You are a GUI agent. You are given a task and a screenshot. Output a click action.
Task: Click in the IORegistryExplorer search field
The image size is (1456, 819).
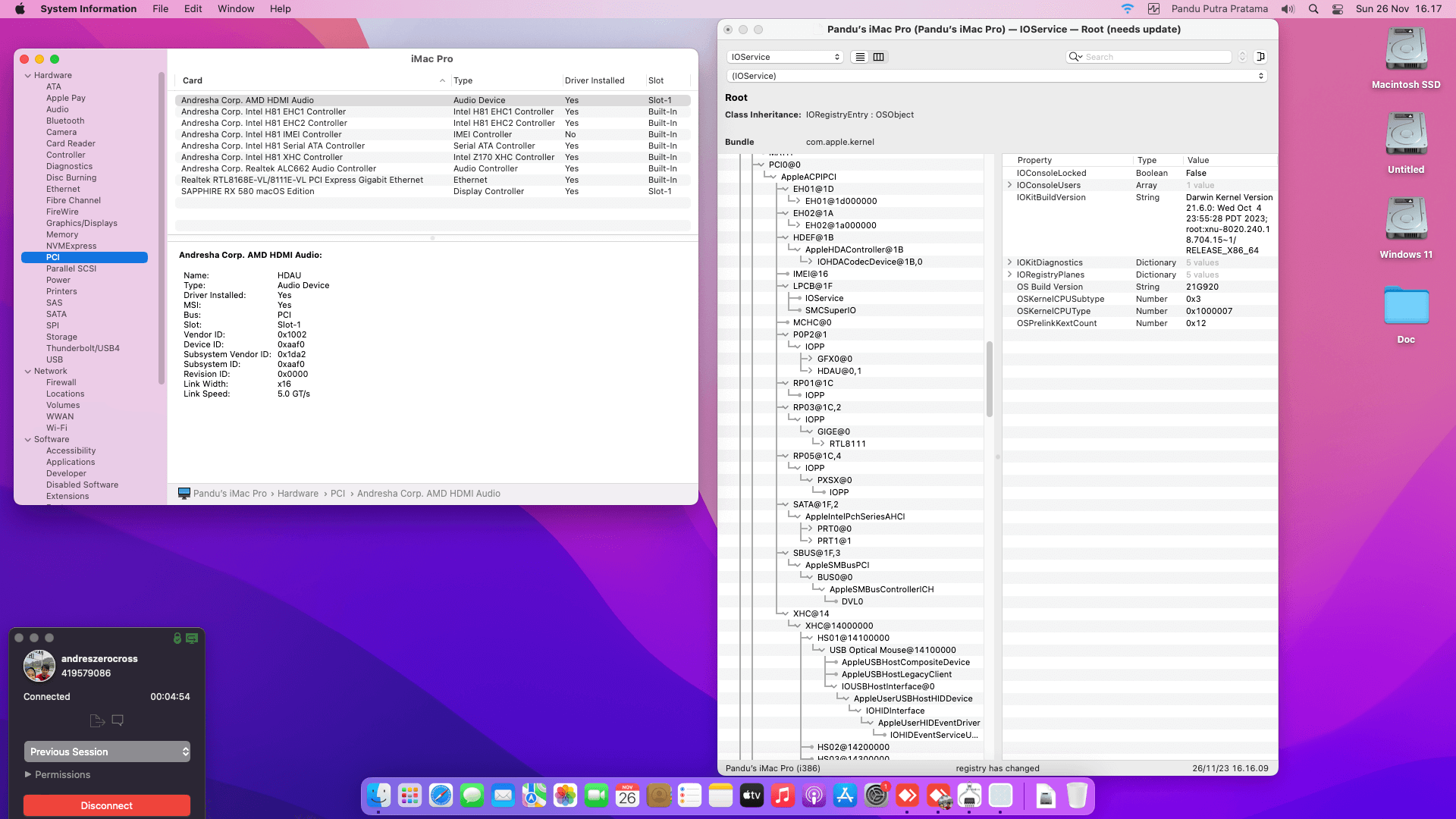[x=1149, y=57]
